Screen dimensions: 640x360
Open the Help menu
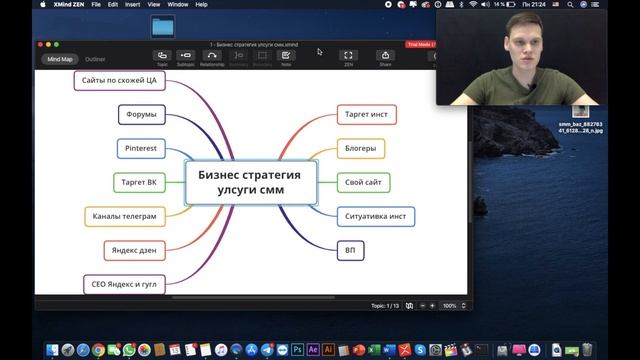click(x=201, y=4)
